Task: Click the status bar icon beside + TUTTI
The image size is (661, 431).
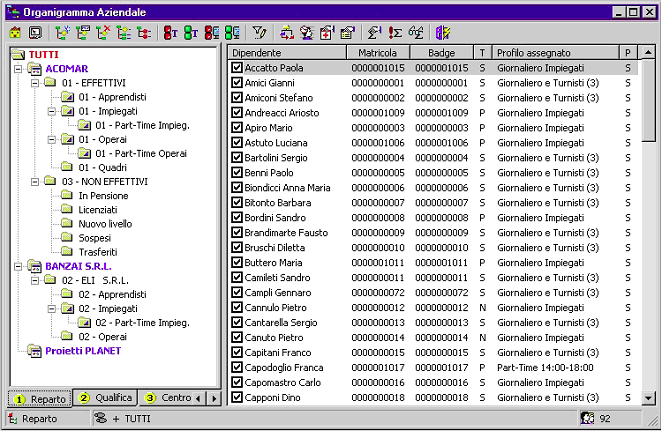Action: pos(100,418)
